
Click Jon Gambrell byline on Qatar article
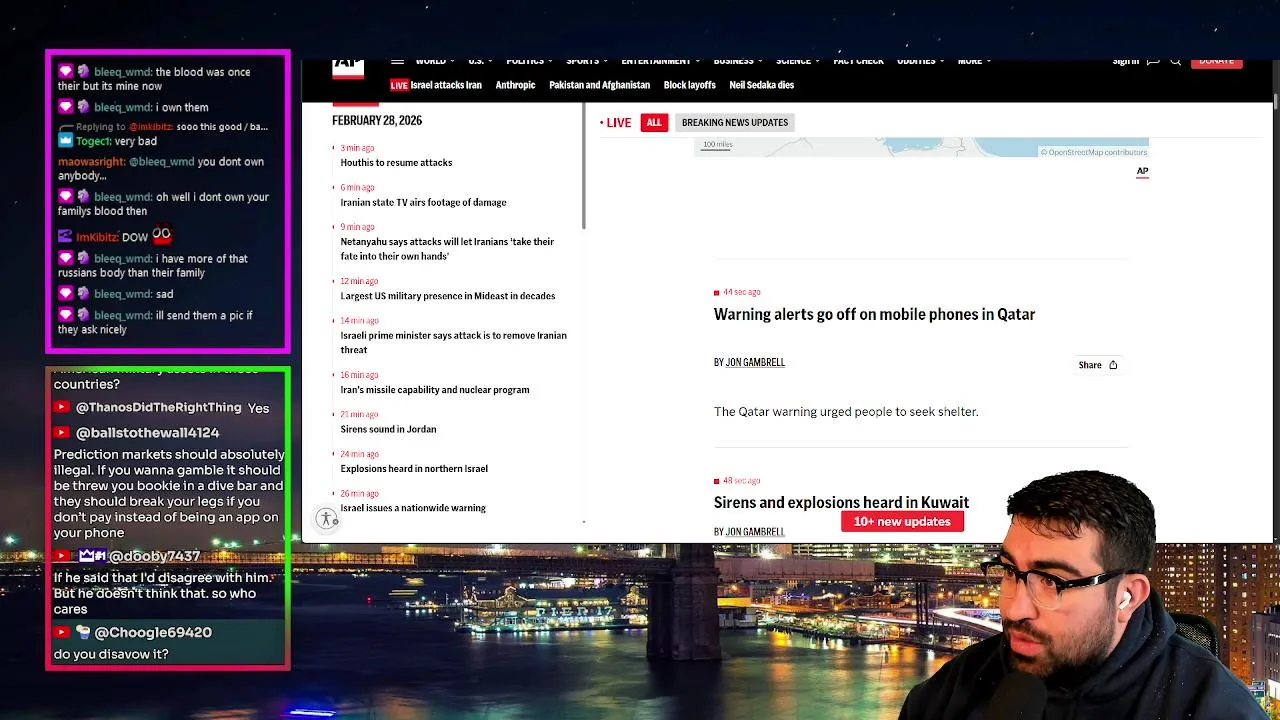click(755, 362)
